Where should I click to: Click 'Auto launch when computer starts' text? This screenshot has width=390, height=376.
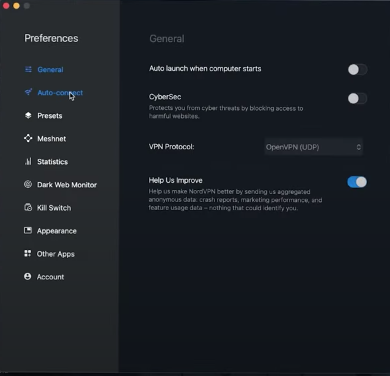205,69
